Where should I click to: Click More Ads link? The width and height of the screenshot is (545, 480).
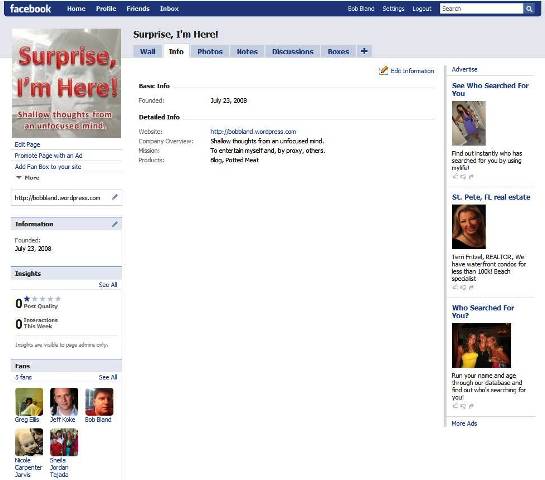coord(464,423)
